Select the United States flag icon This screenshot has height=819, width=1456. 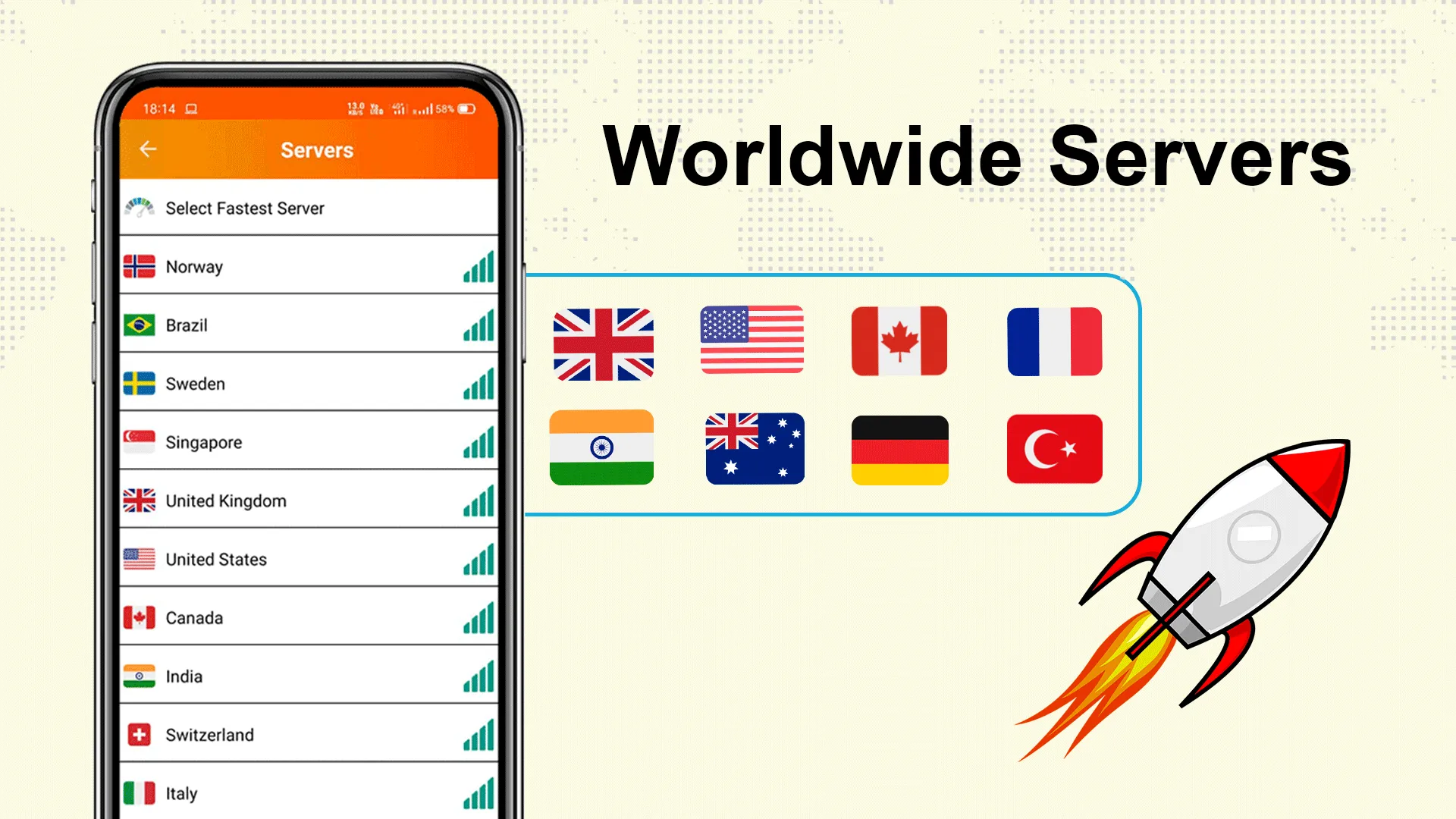[x=752, y=341]
